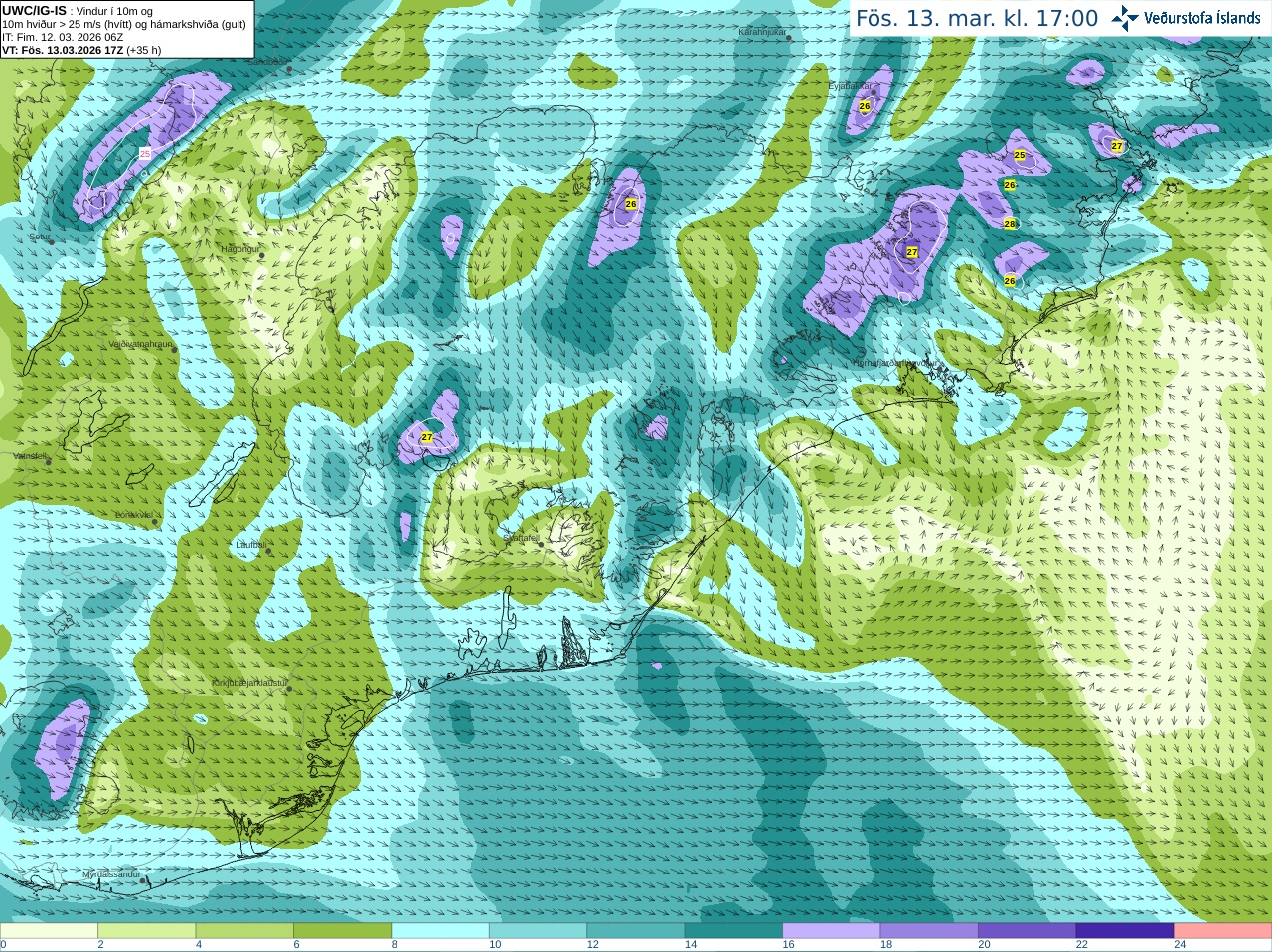Screen dimensions: 1272x952
Task: Click the yellow 25 max gust marker
Action: [1020, 155]
